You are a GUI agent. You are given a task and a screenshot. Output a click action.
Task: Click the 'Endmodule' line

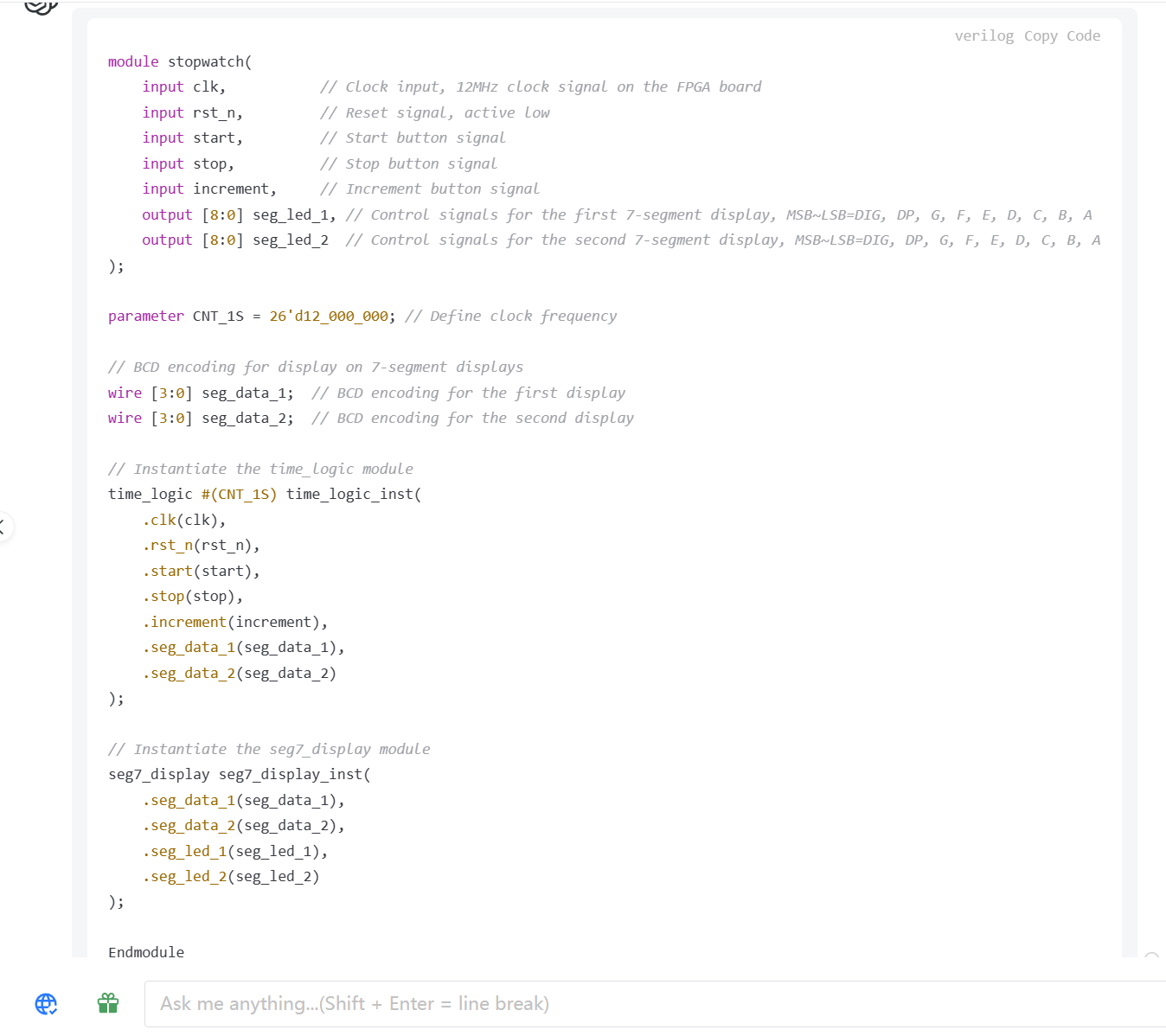(x=146, y=952)
